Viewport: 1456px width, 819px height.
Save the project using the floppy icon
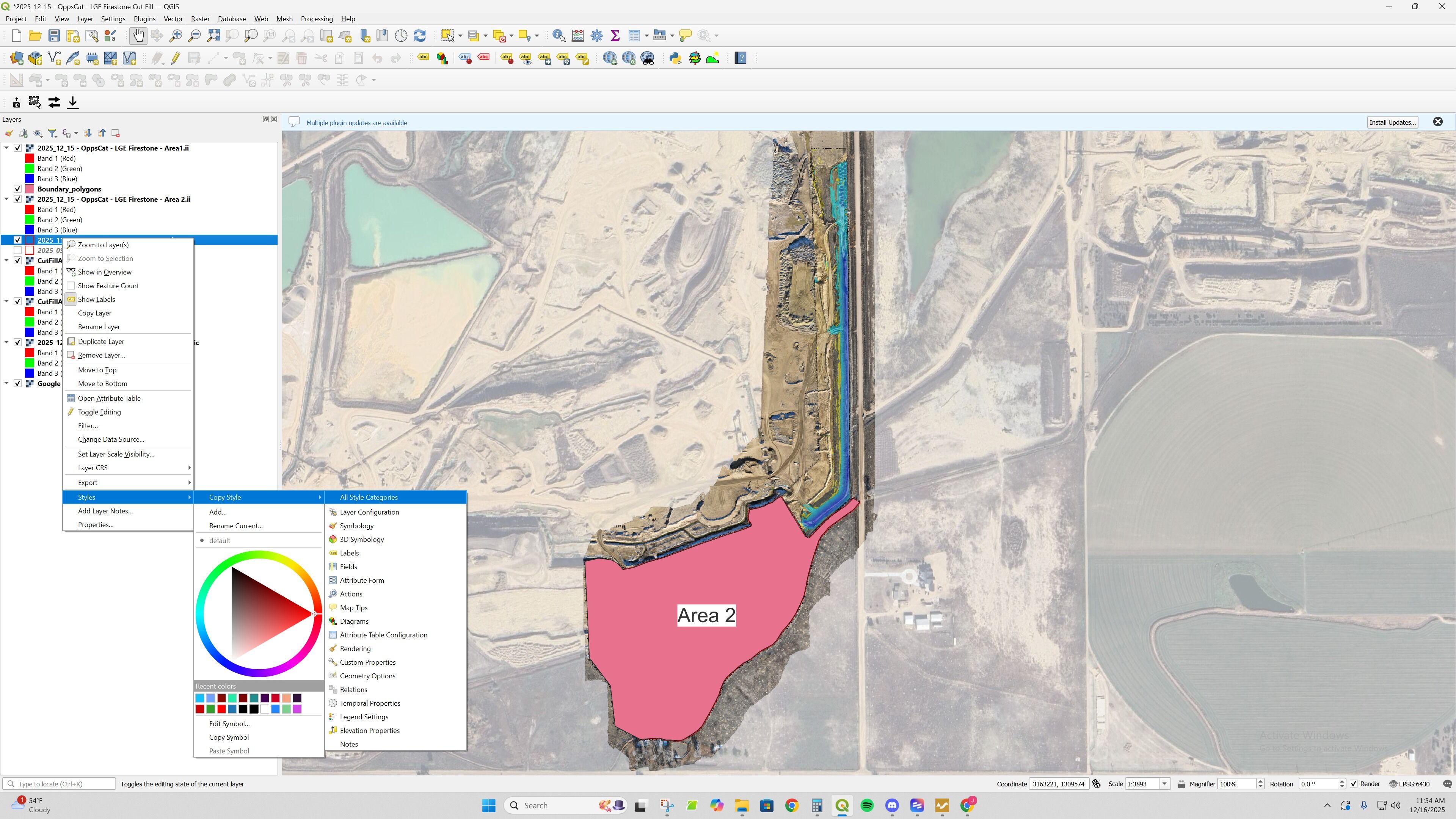tap(54, 36)
